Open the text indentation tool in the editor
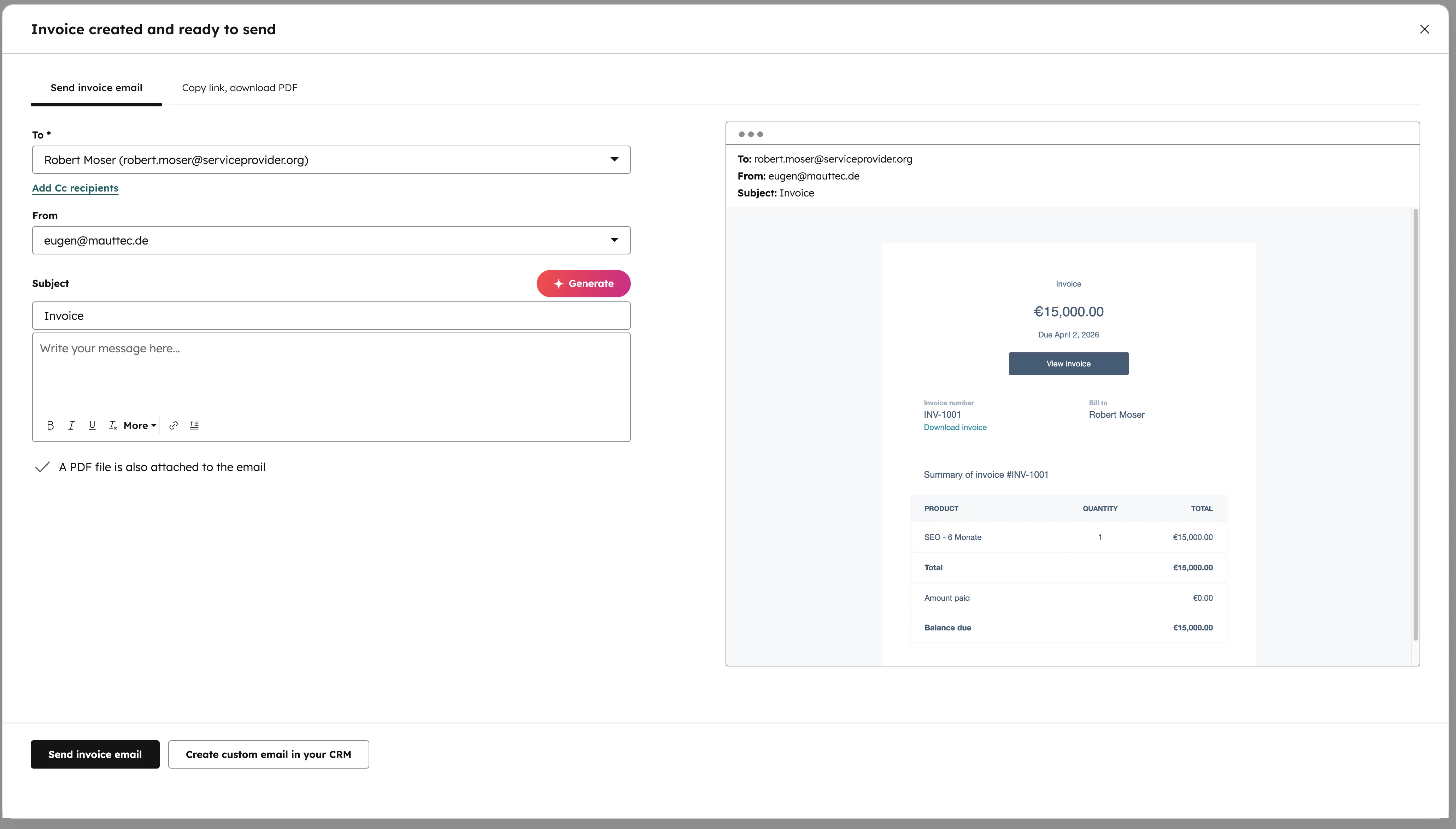 [x=194, y=425]
